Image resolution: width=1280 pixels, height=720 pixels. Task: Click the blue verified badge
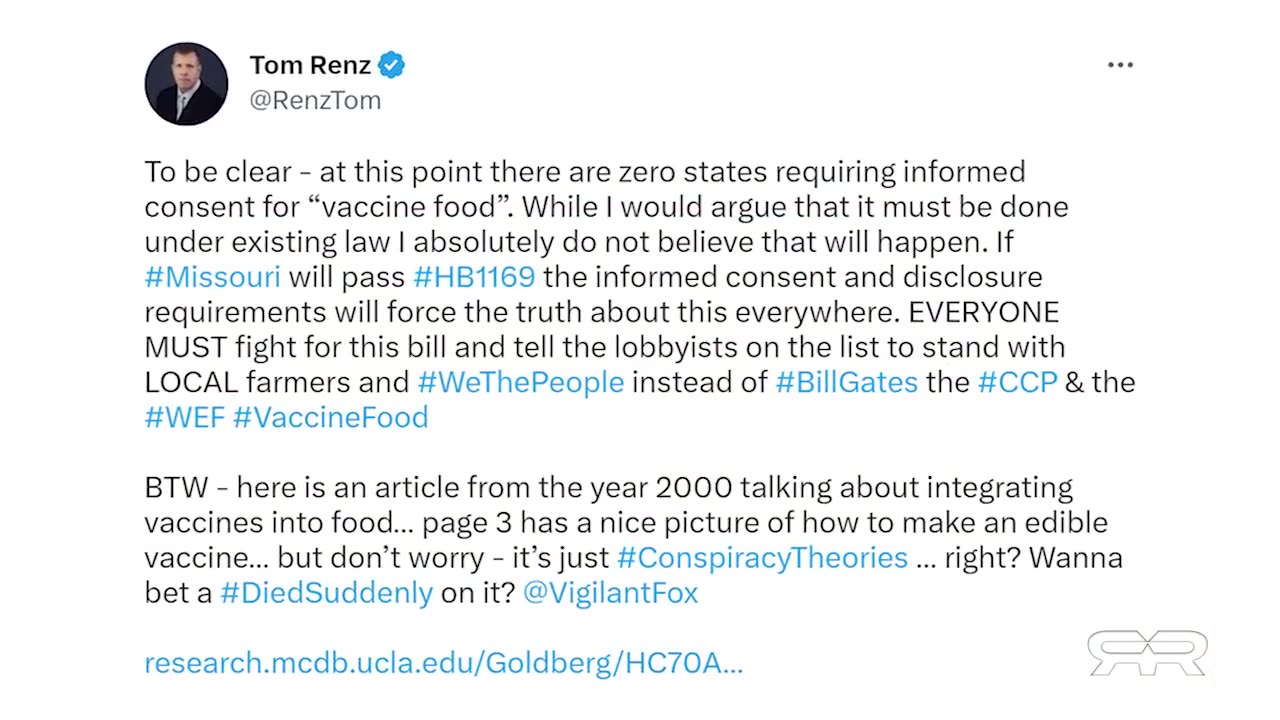[391, 66]
